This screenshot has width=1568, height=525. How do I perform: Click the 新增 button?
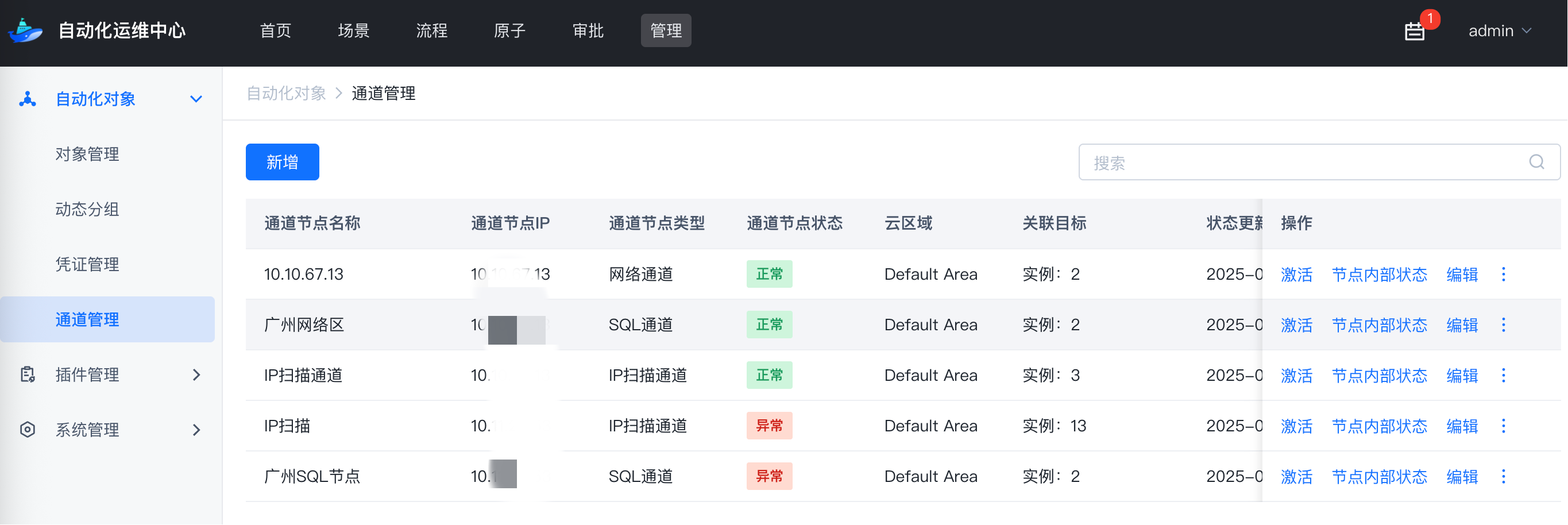282,162
